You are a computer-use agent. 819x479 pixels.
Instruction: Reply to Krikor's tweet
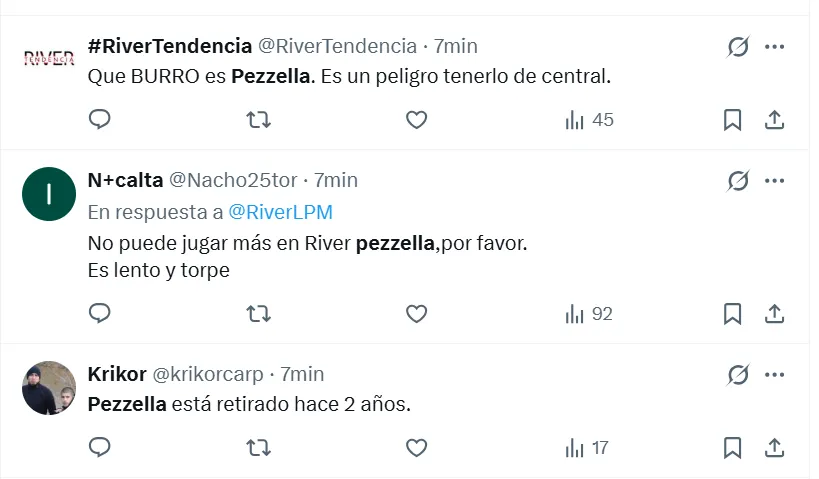pyautogui.click(x=100, y=447)
